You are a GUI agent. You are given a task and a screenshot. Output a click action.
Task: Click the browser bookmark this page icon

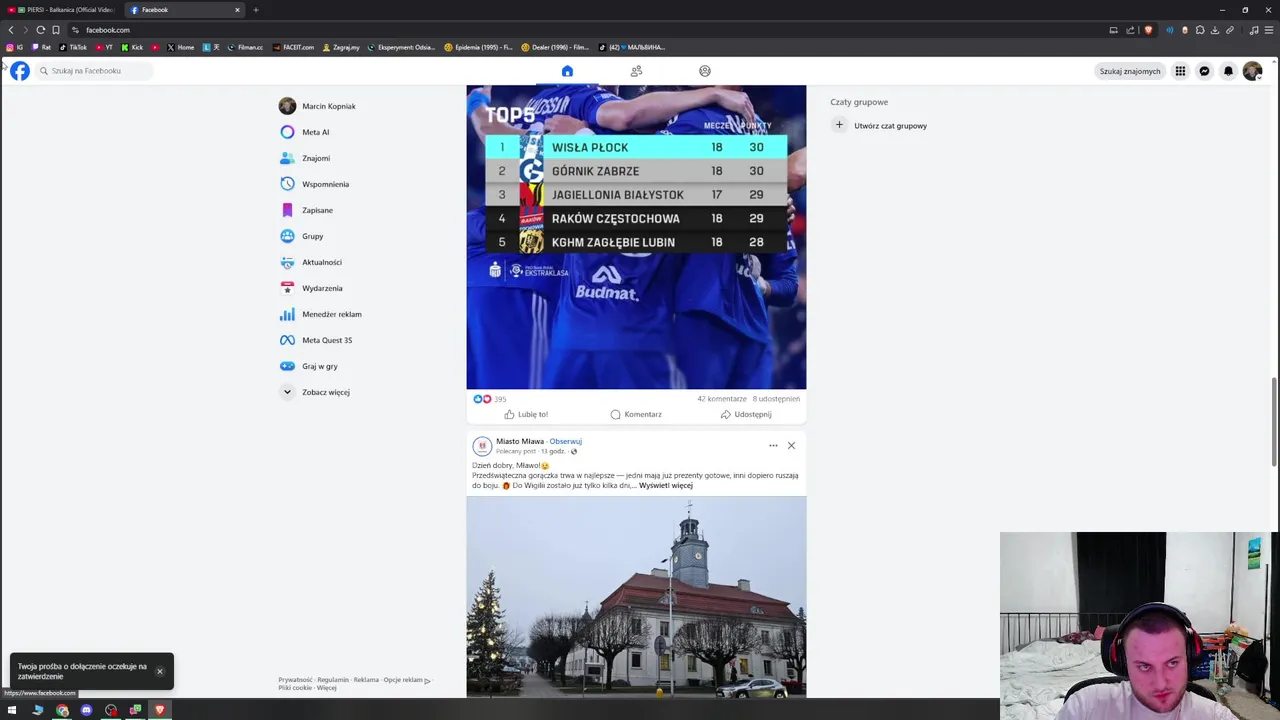pyautogui.click(x=56, y=30)
